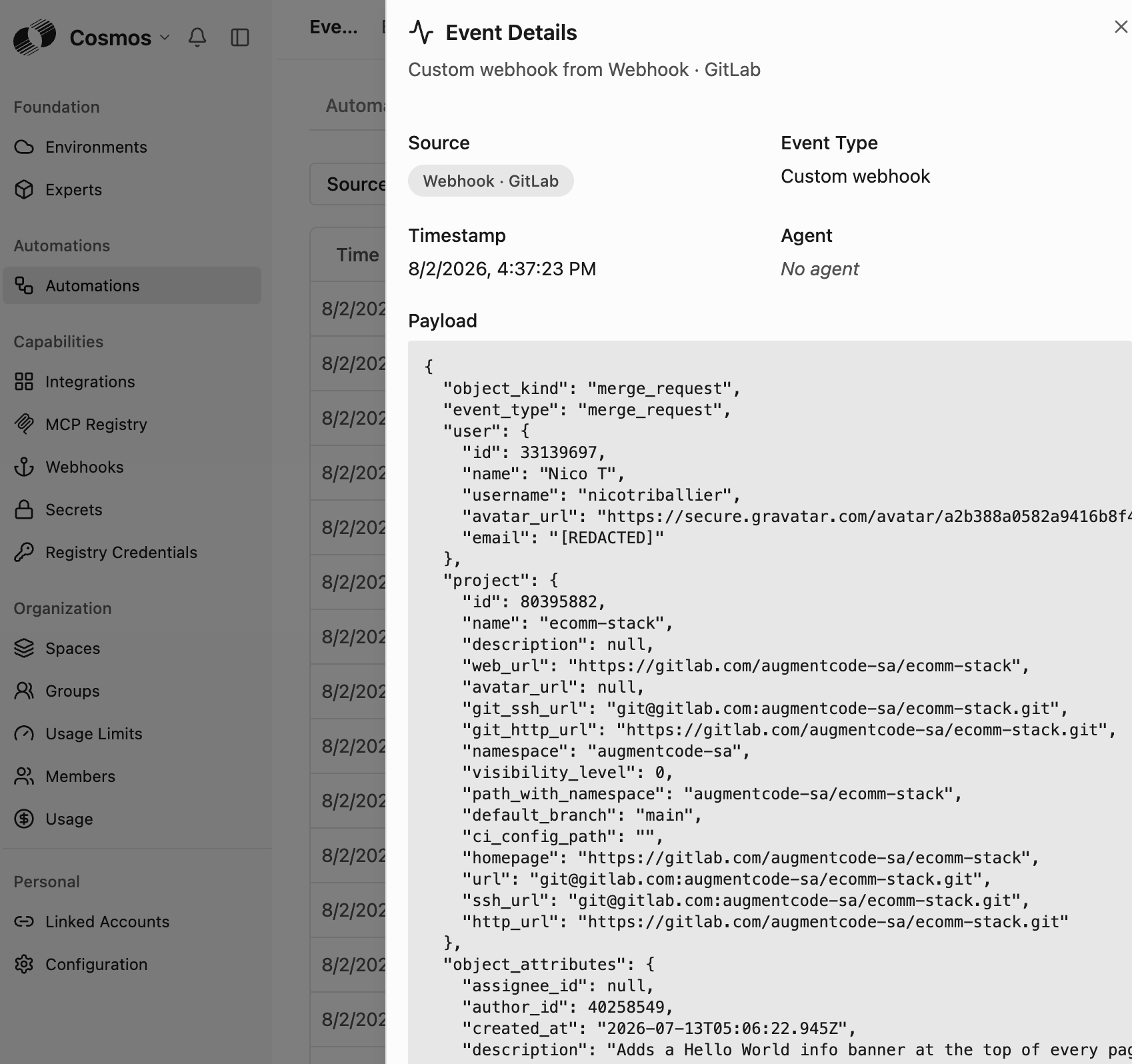Click the Experts cube icon

[24, 190]
